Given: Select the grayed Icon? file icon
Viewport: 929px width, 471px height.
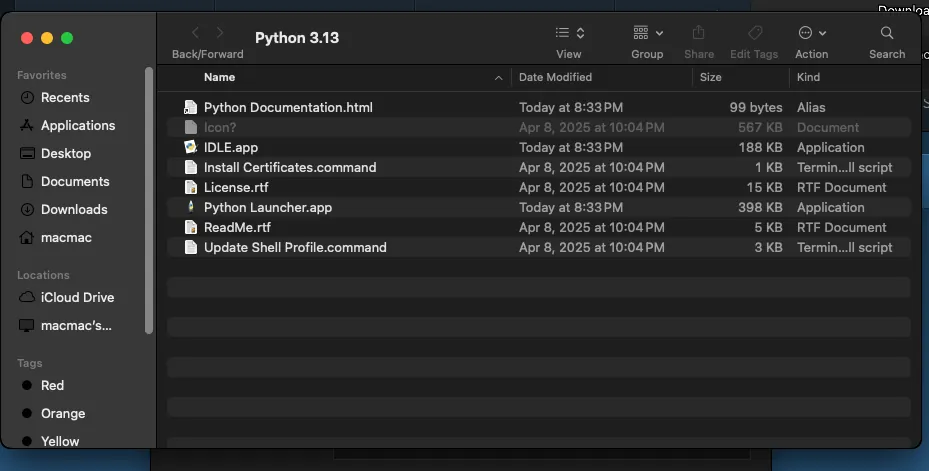Looking at the screenshot, I should click(x=190, y=127).
